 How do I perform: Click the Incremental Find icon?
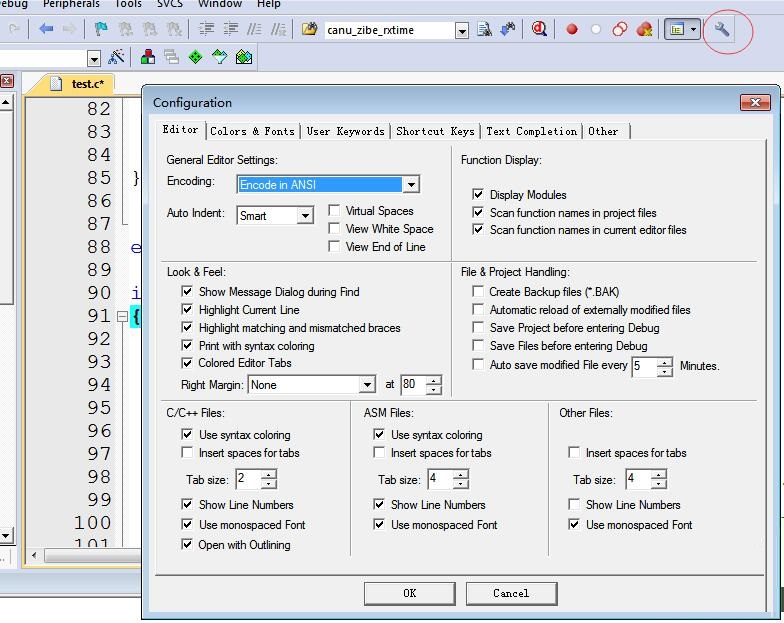[508, 30]
